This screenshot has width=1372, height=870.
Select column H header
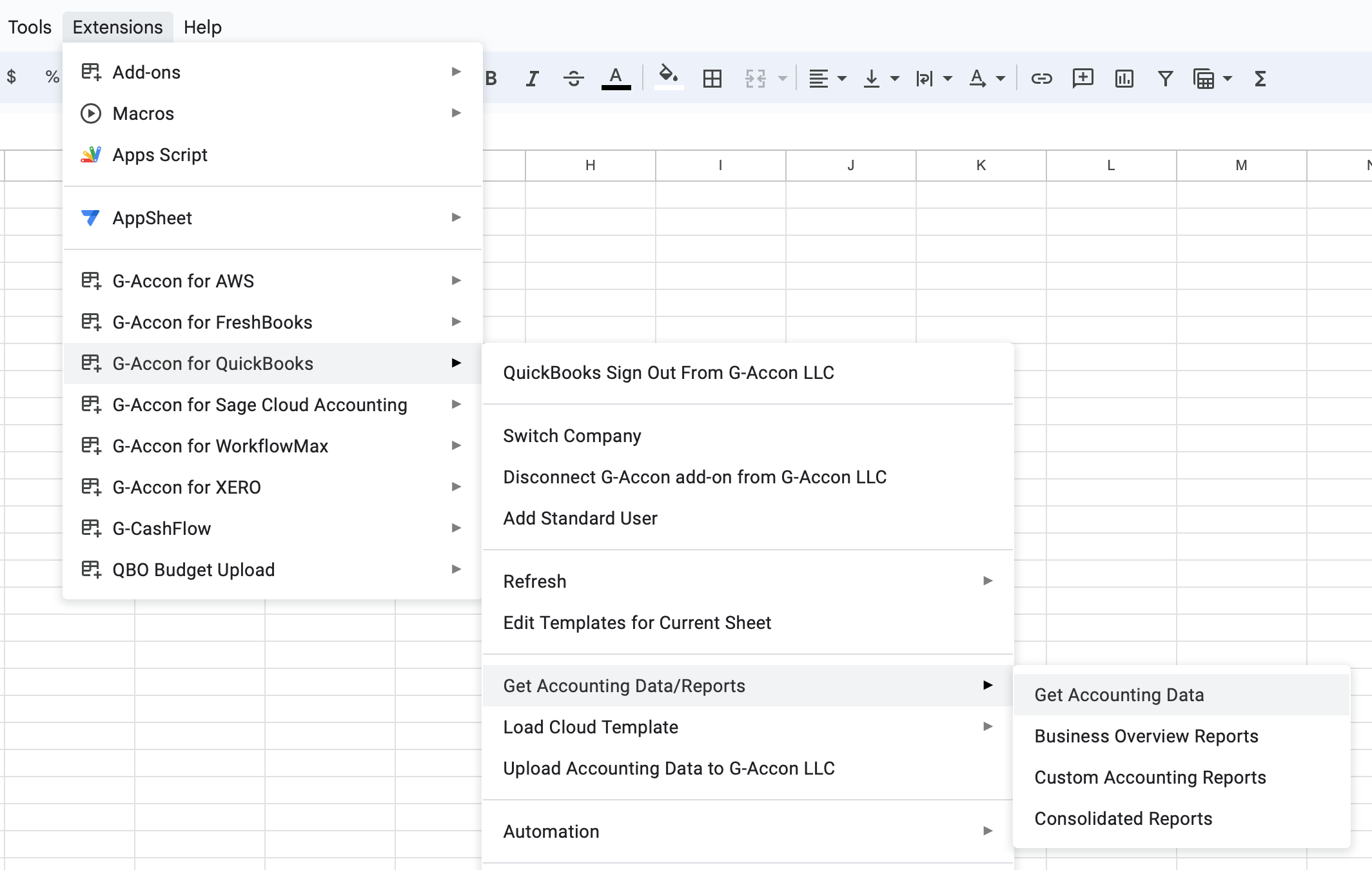tap(591, 166)
